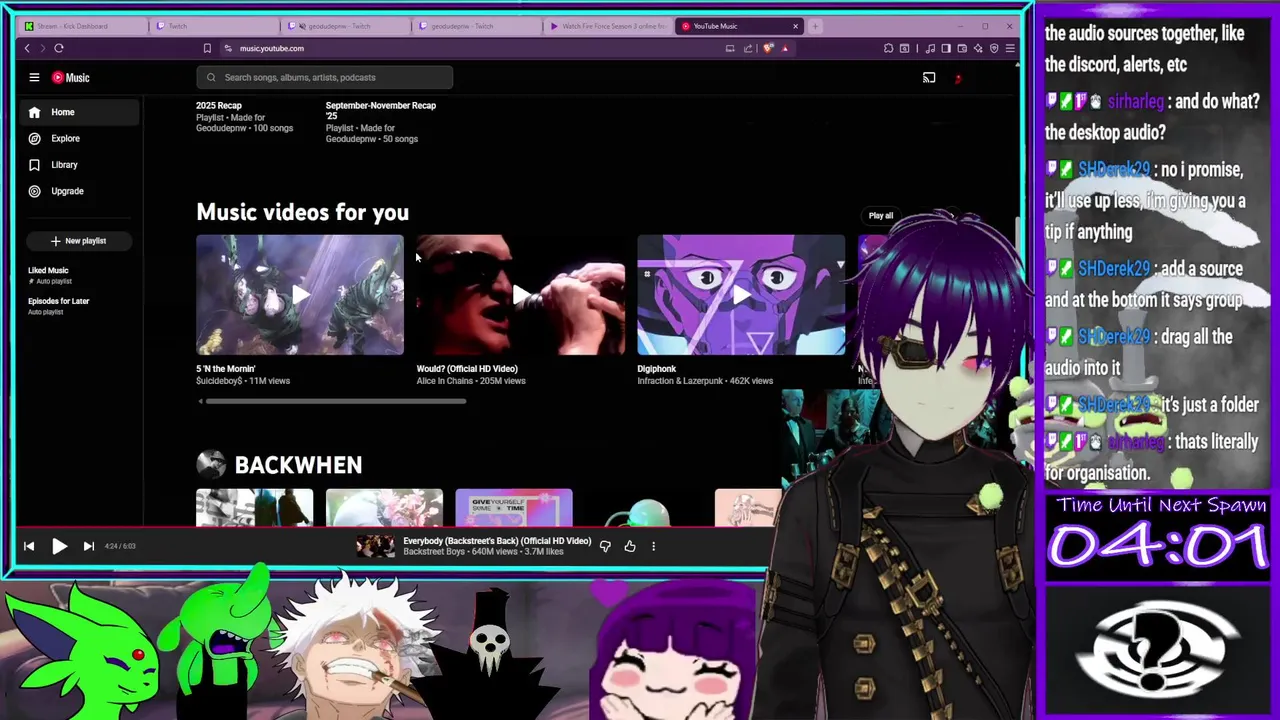Click the search songs, albums, artists field

(x=325, y=77)
